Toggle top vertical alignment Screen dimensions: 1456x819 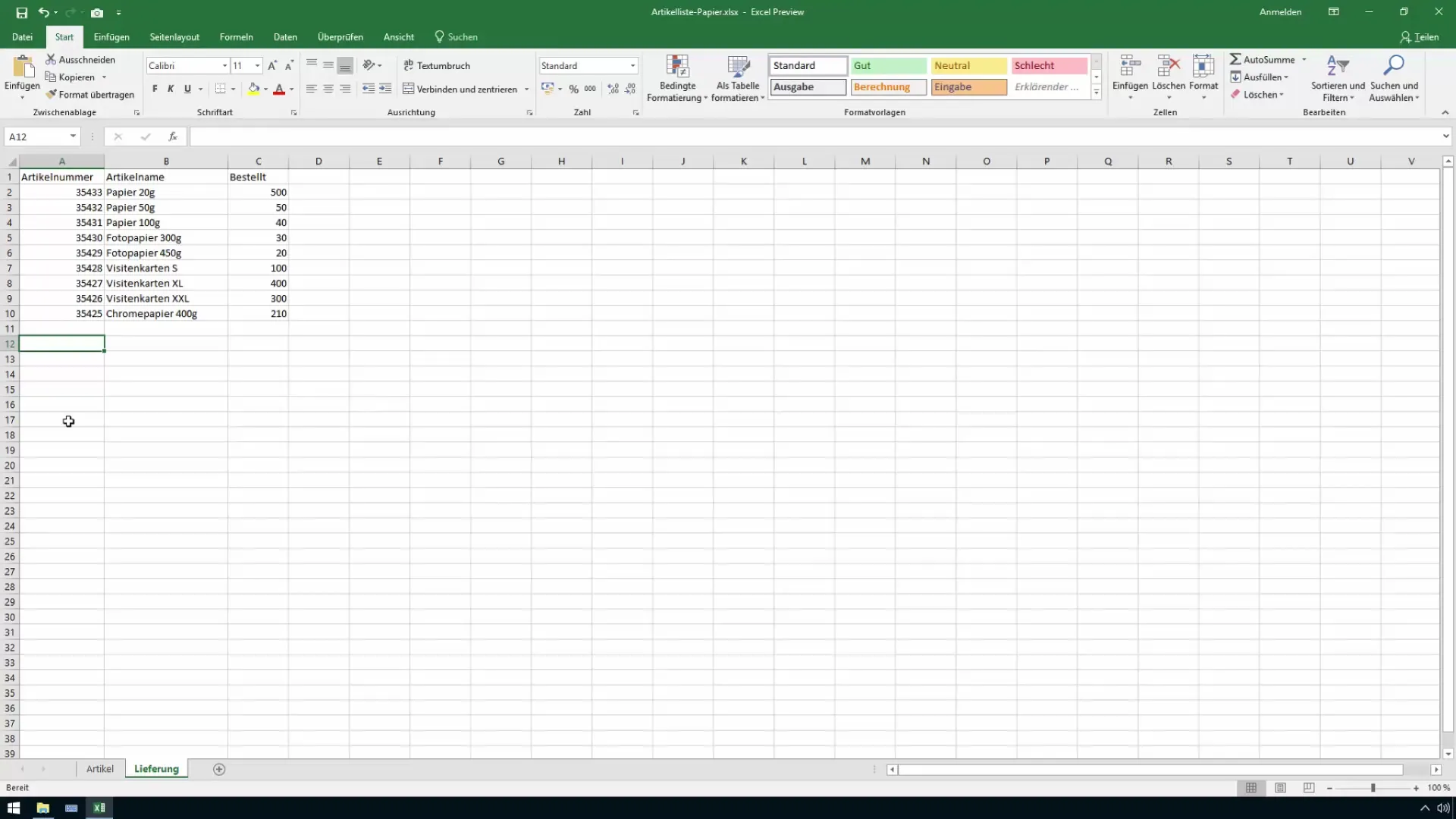click(x=312, y=65)
